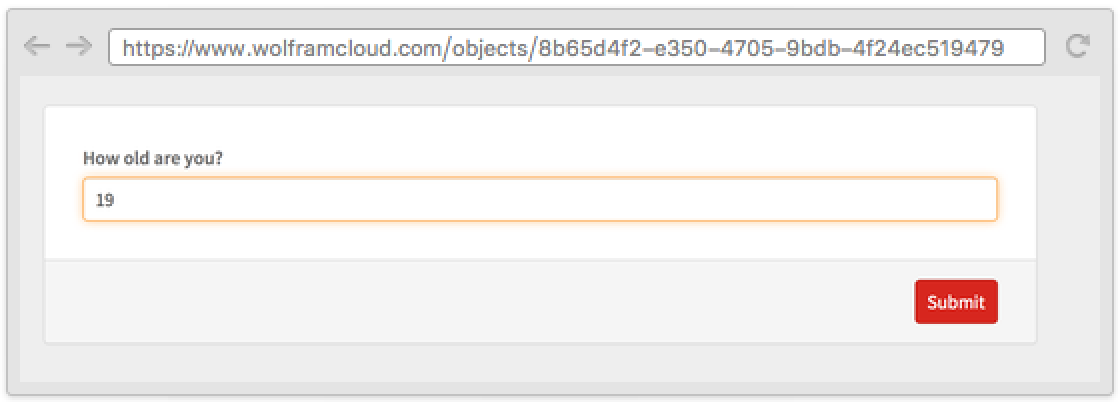Viewport: 1120px width, 404px height.
Task: Click the gray footer left of Submit
Action: click(x=480, y=302)
